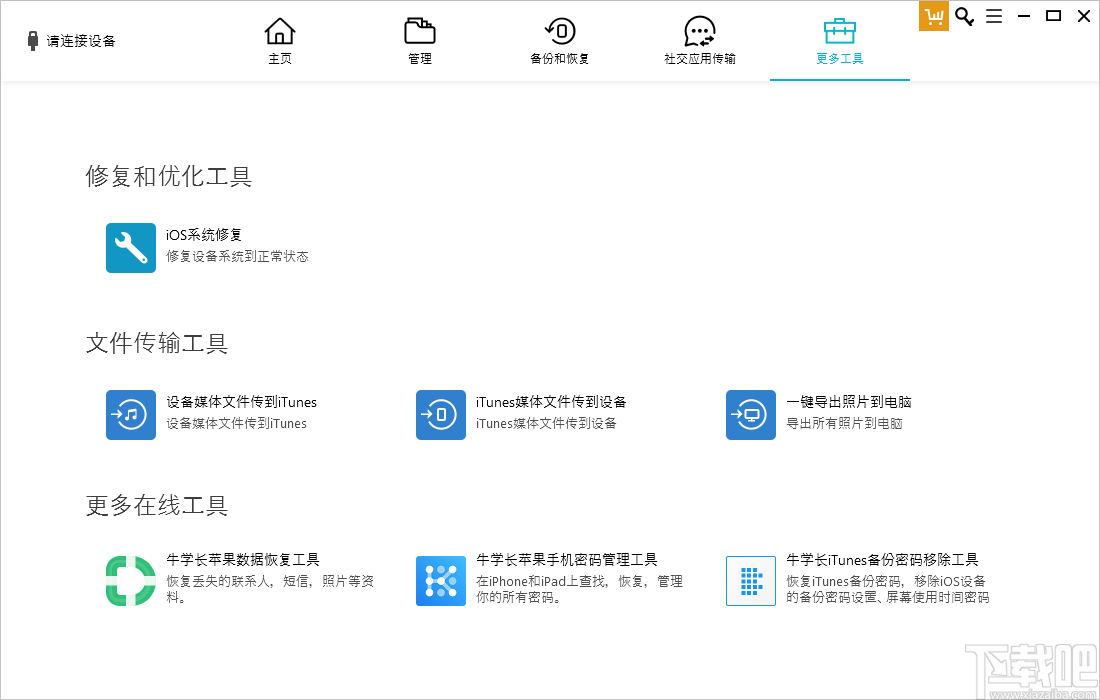Image resolution: width=1100 pixels, height=700 pixels.
Task: Click description 在iPhone和iPad上查找，恢复，管理
Action: point(579,581)
